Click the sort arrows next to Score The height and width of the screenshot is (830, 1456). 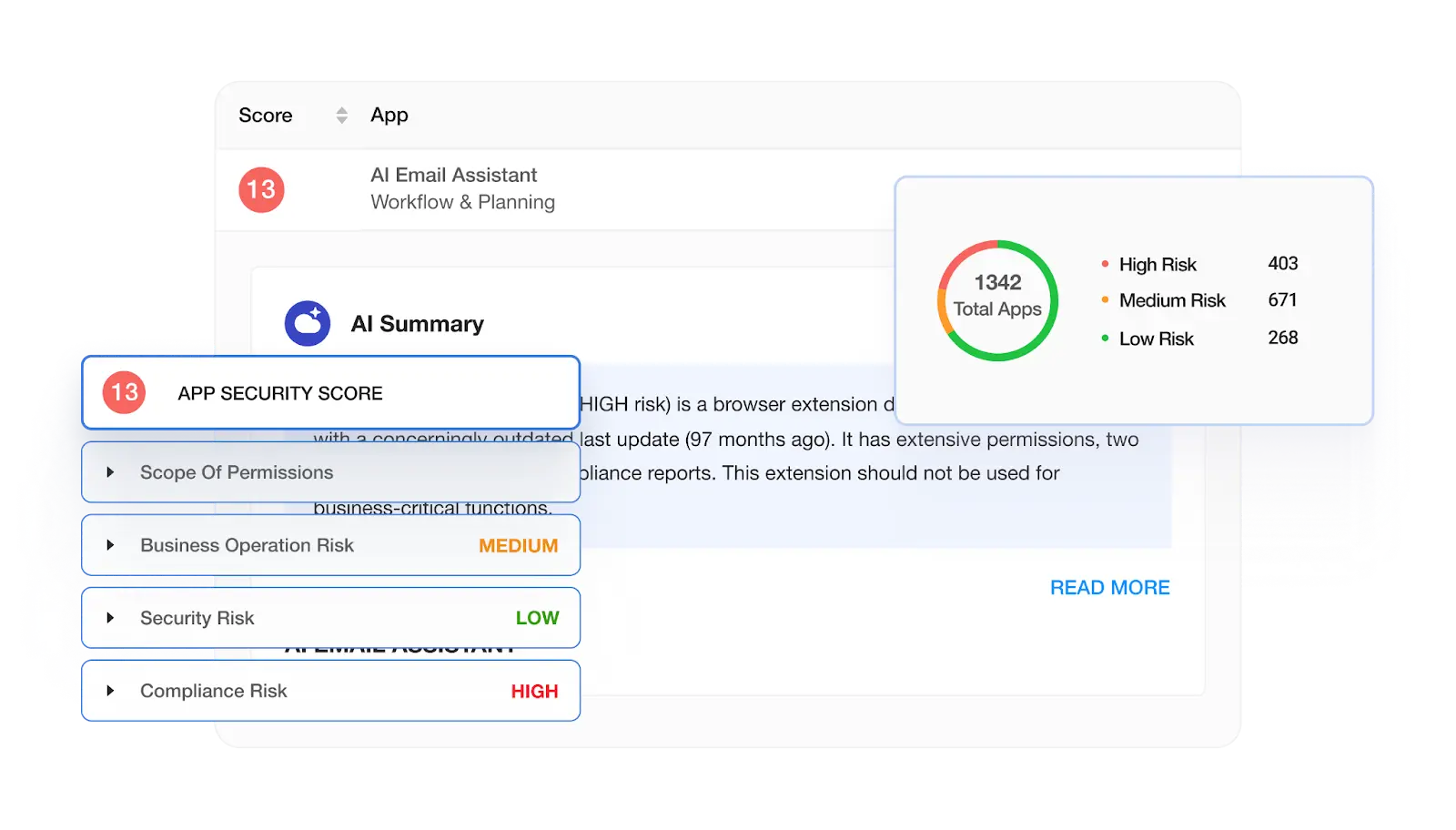point(341,115)
